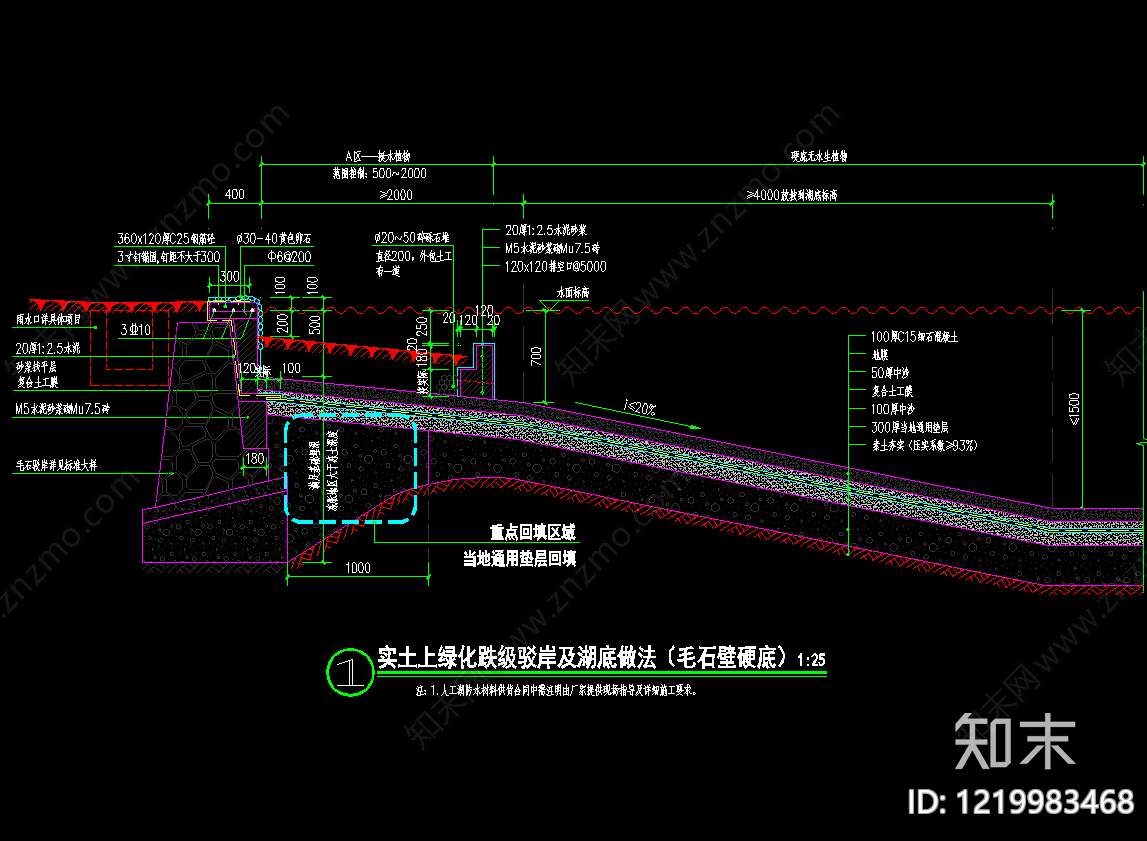
Task: Select the note "ø30-40黄色卵石"
Action: [274, 238]
